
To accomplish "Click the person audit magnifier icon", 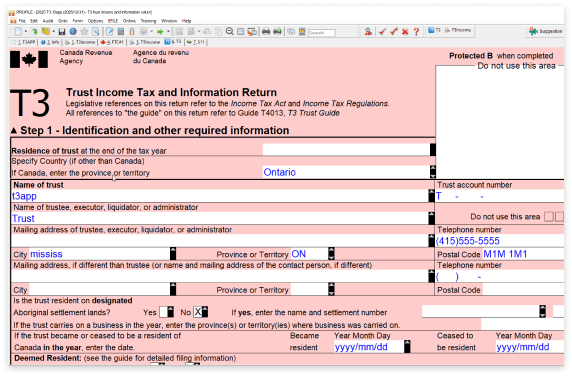I will [368, 32].
